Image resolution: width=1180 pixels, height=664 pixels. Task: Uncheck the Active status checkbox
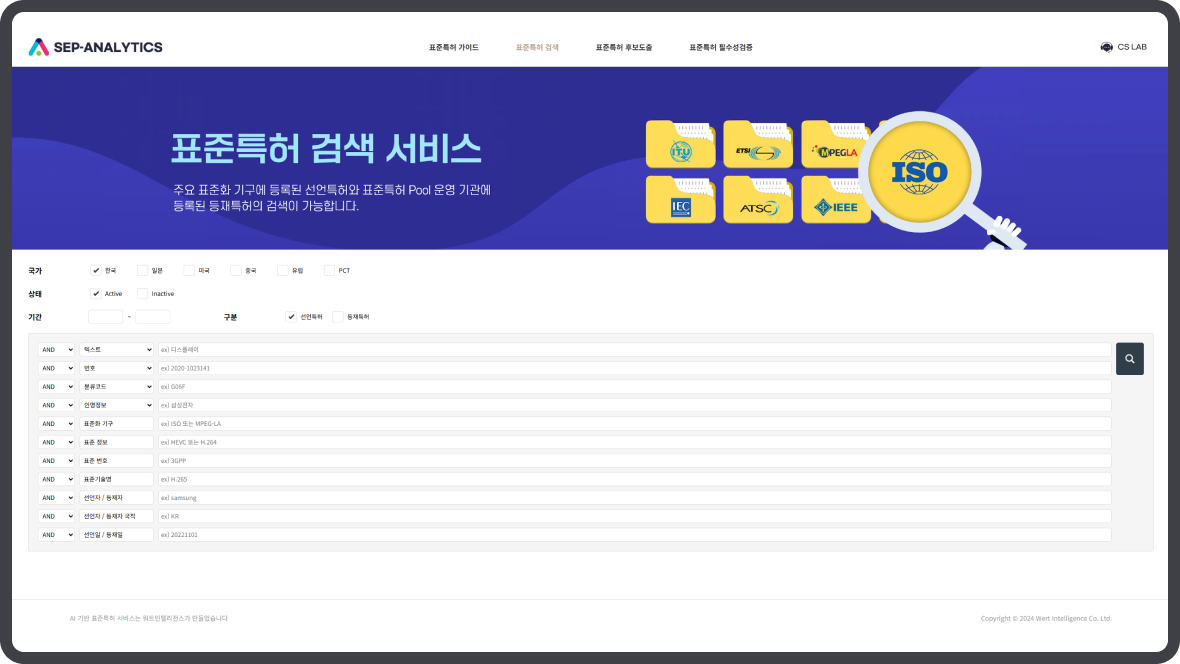pos(96,294)
